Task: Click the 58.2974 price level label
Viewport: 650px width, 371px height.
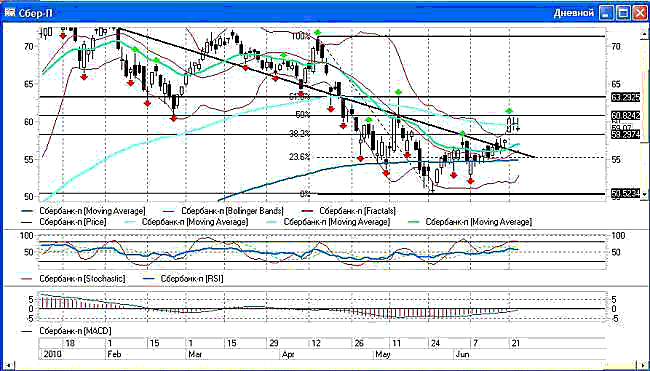Action: pyautogui.click(x=626, y=134)
